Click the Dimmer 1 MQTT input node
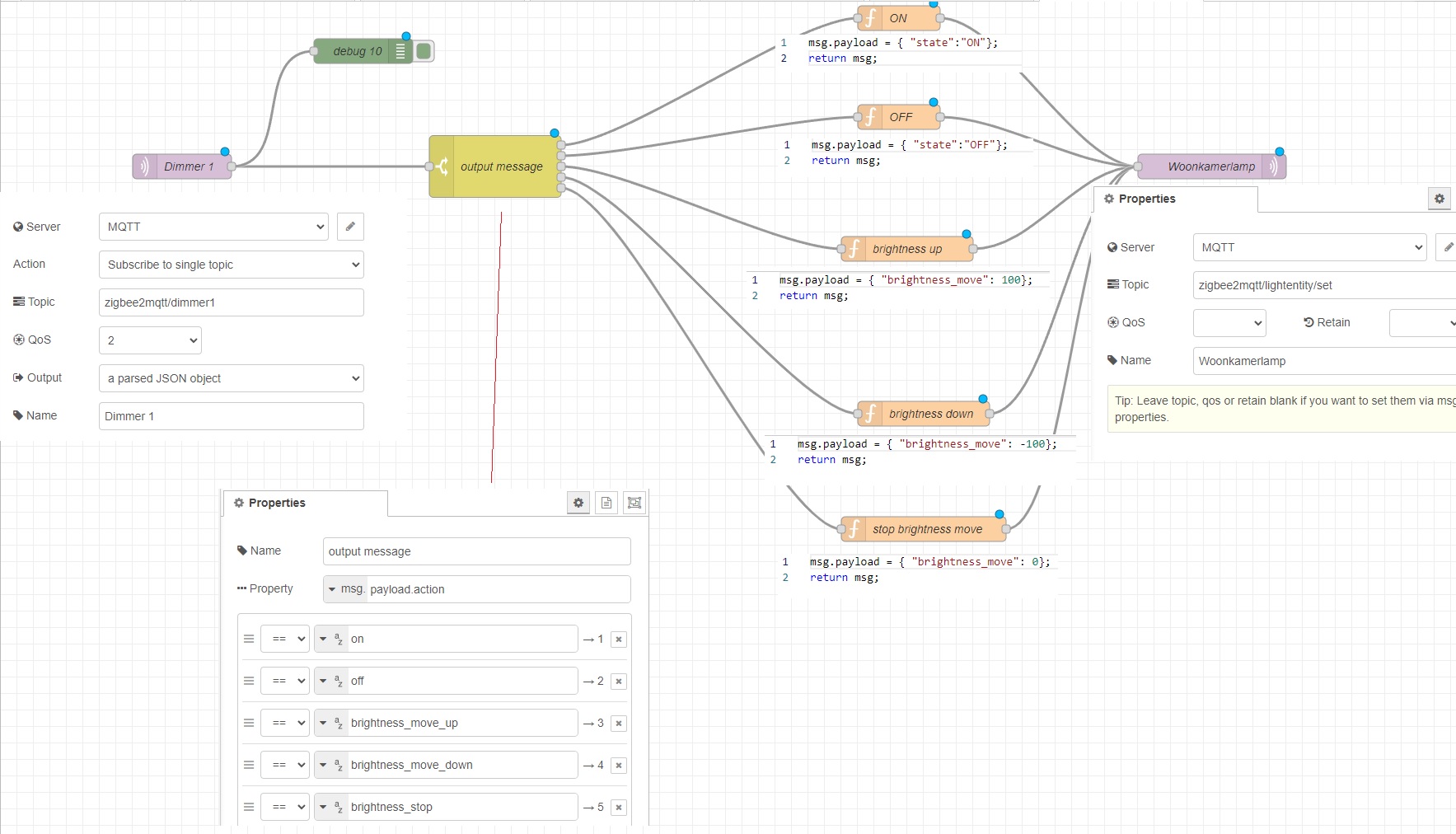The image size is (1456, 834). coord(182,166)
